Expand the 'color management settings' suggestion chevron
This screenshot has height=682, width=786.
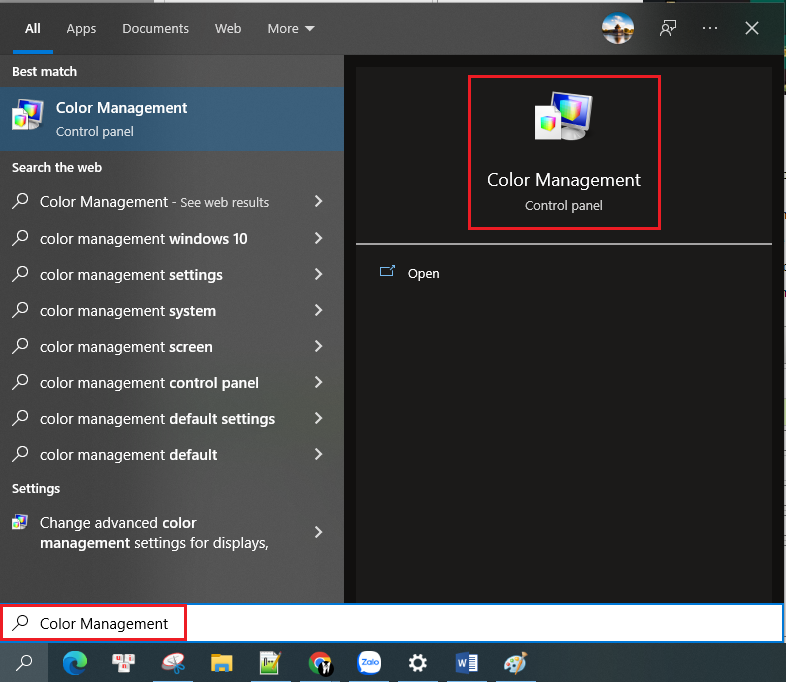[318, 274]
